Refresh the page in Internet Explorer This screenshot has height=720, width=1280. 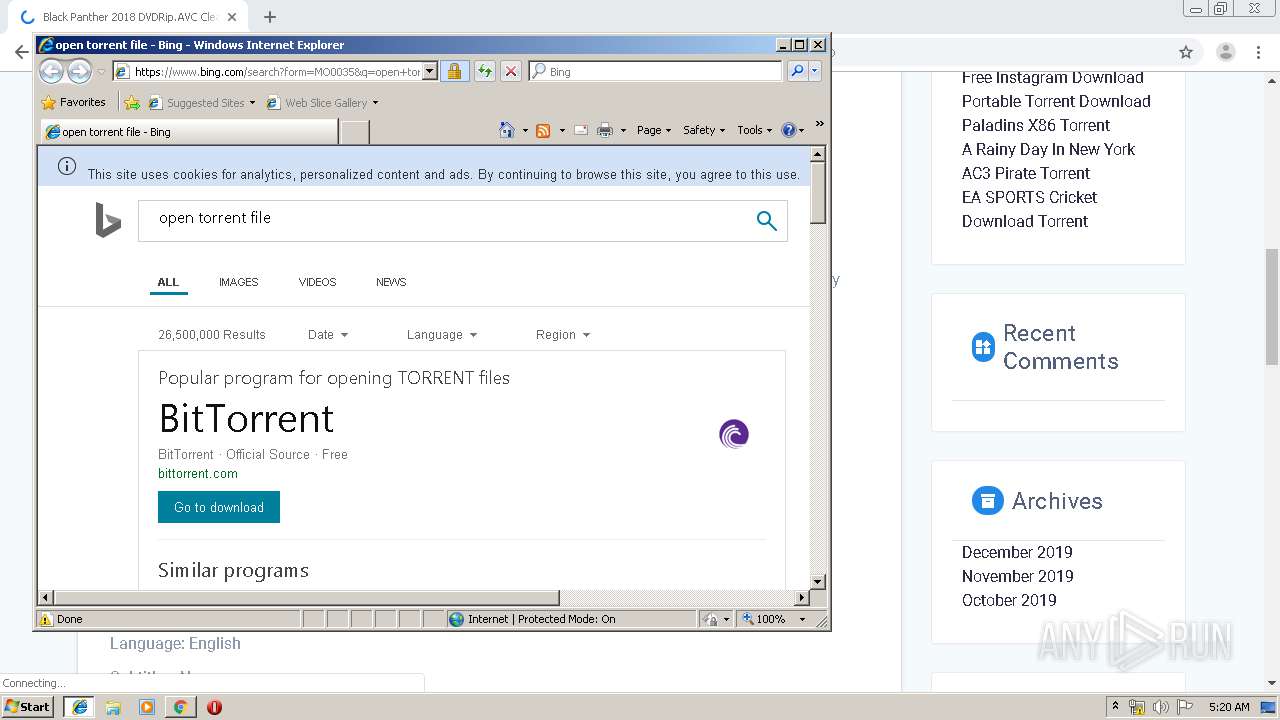(484, 71)
